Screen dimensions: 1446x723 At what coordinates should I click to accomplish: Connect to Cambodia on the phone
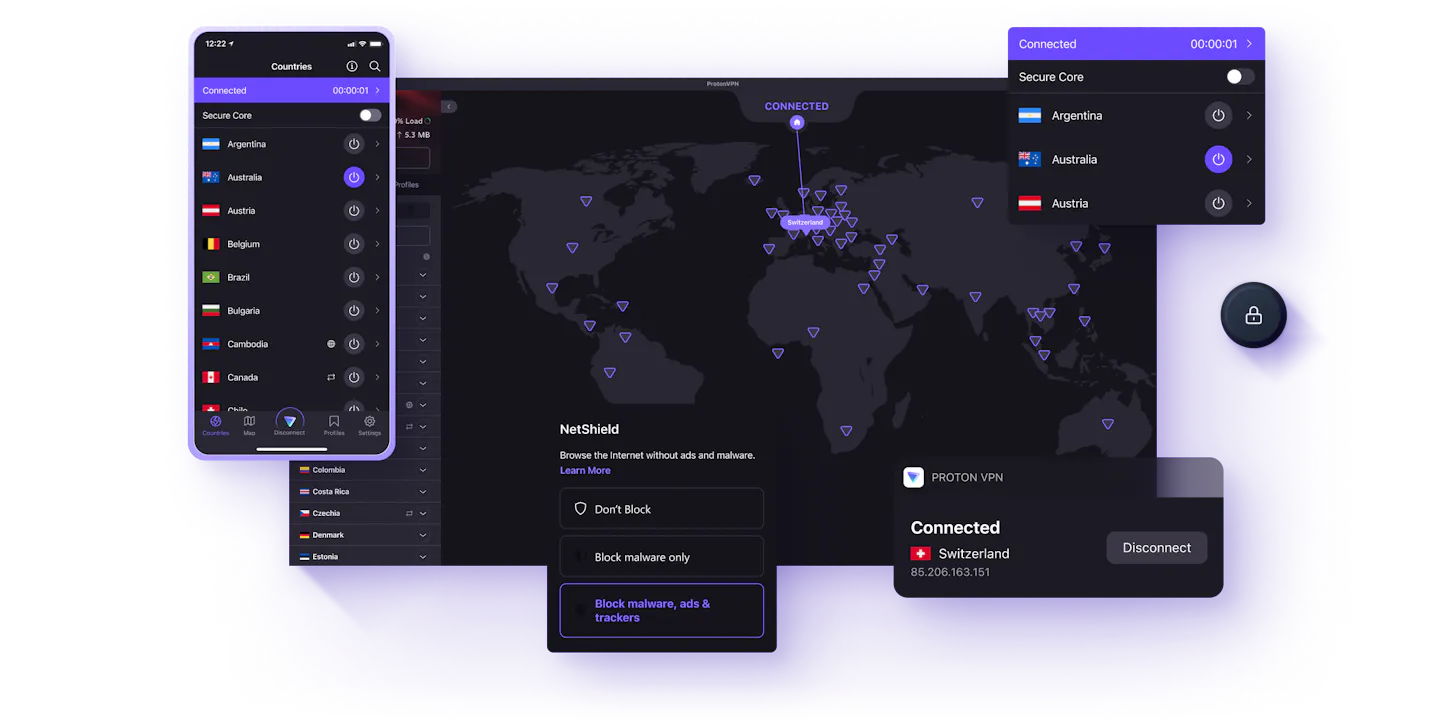click(x=354, y=344)
